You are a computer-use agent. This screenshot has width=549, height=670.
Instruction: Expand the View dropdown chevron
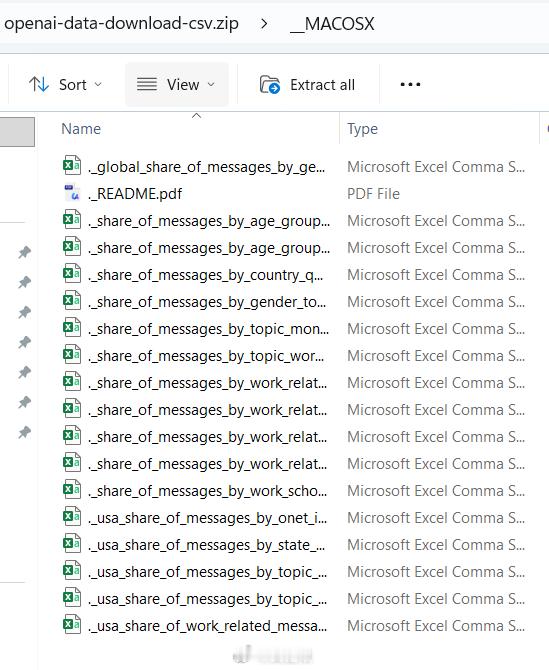click(x=211, y=85)
